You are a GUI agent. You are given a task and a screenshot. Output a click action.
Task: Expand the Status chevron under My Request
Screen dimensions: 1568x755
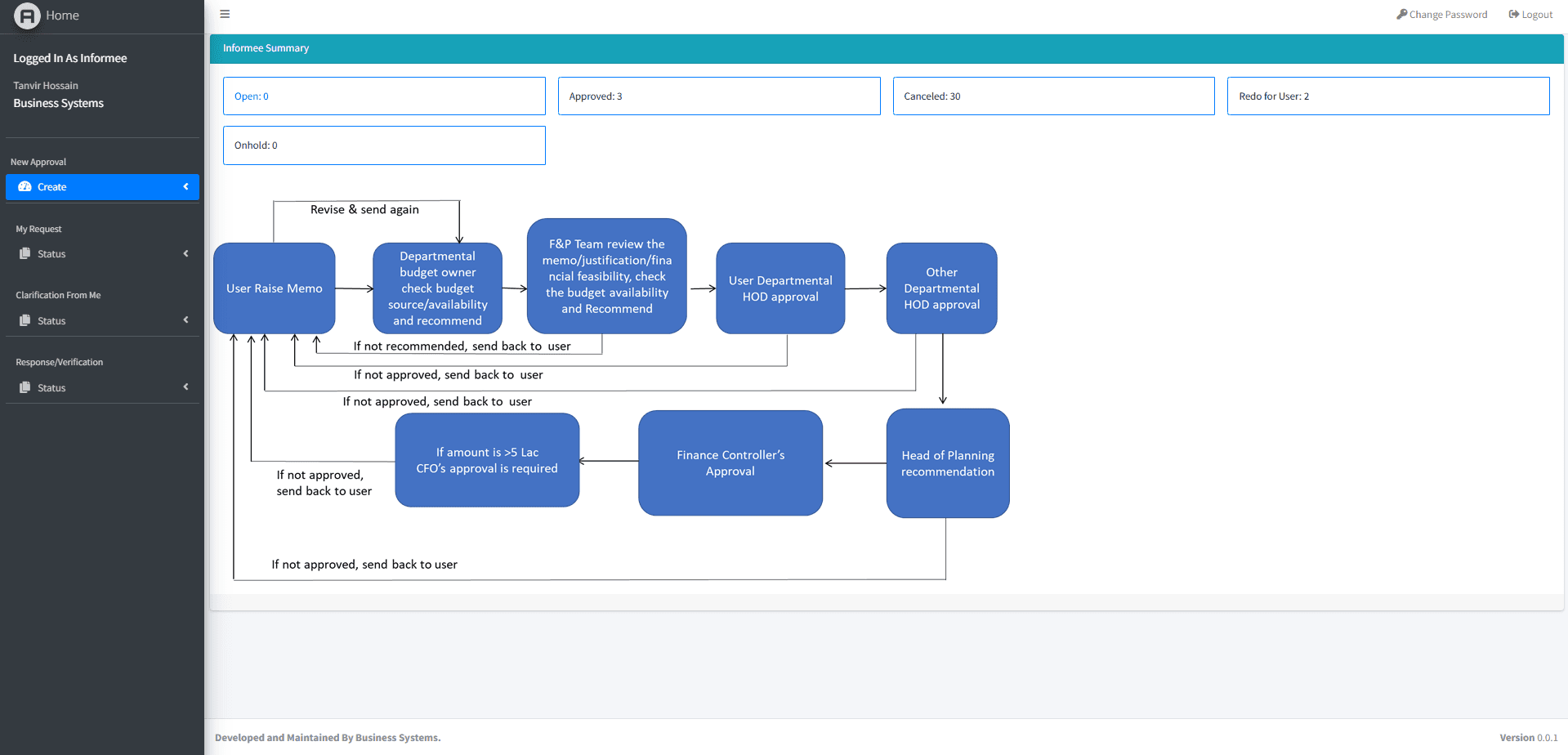(185, 253)
